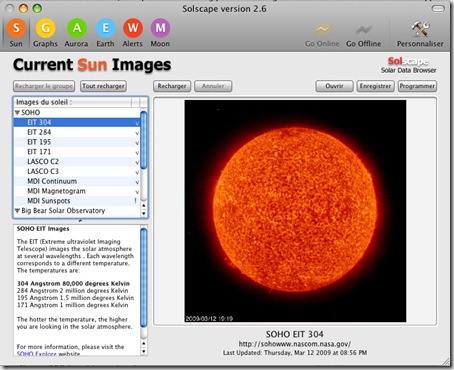The height and width of the screenshot is (370, 454).
Task: Click the Recharger button
Action: pyautogui.click(x=172, y=86)
